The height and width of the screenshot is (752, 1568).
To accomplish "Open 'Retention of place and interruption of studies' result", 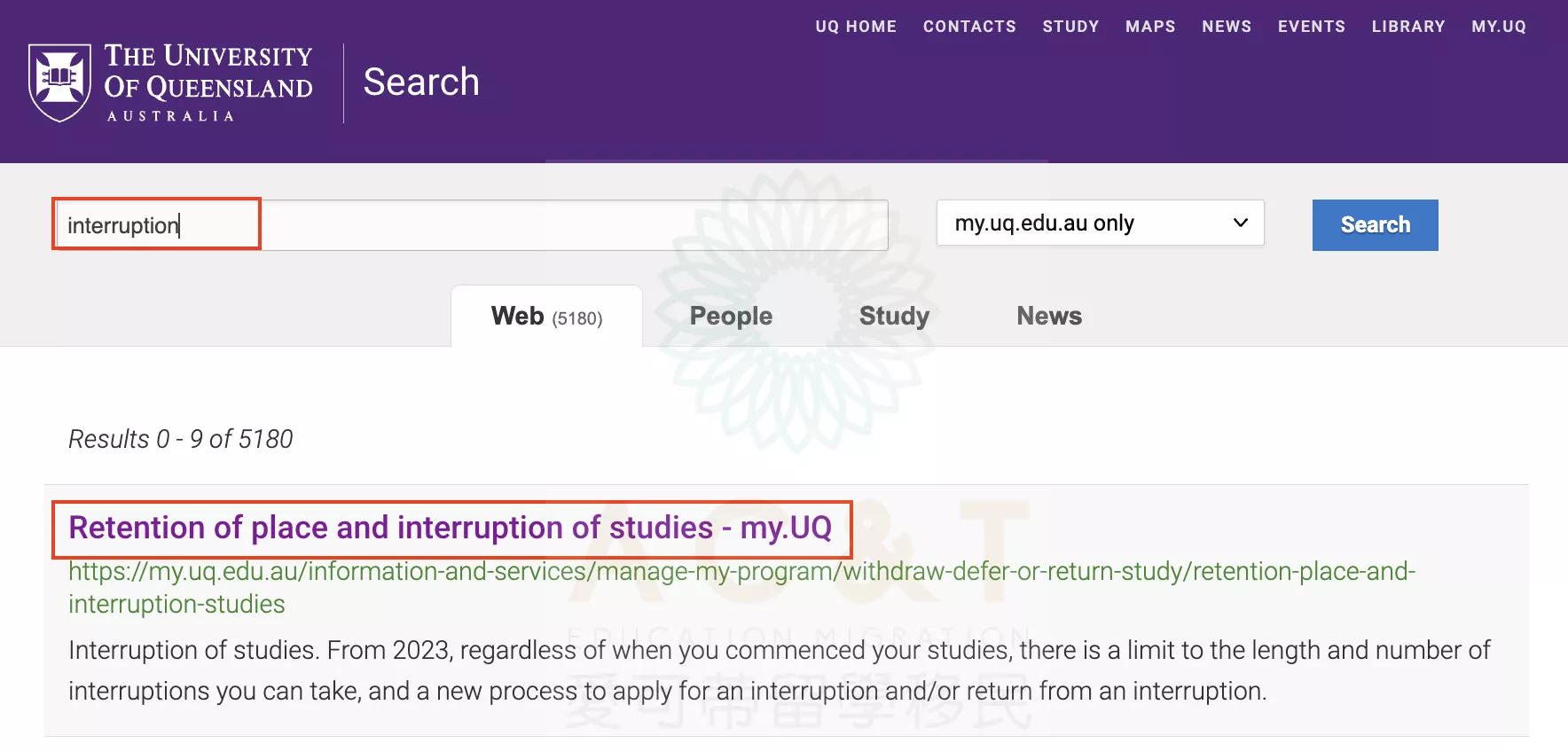I will (451, 528).
